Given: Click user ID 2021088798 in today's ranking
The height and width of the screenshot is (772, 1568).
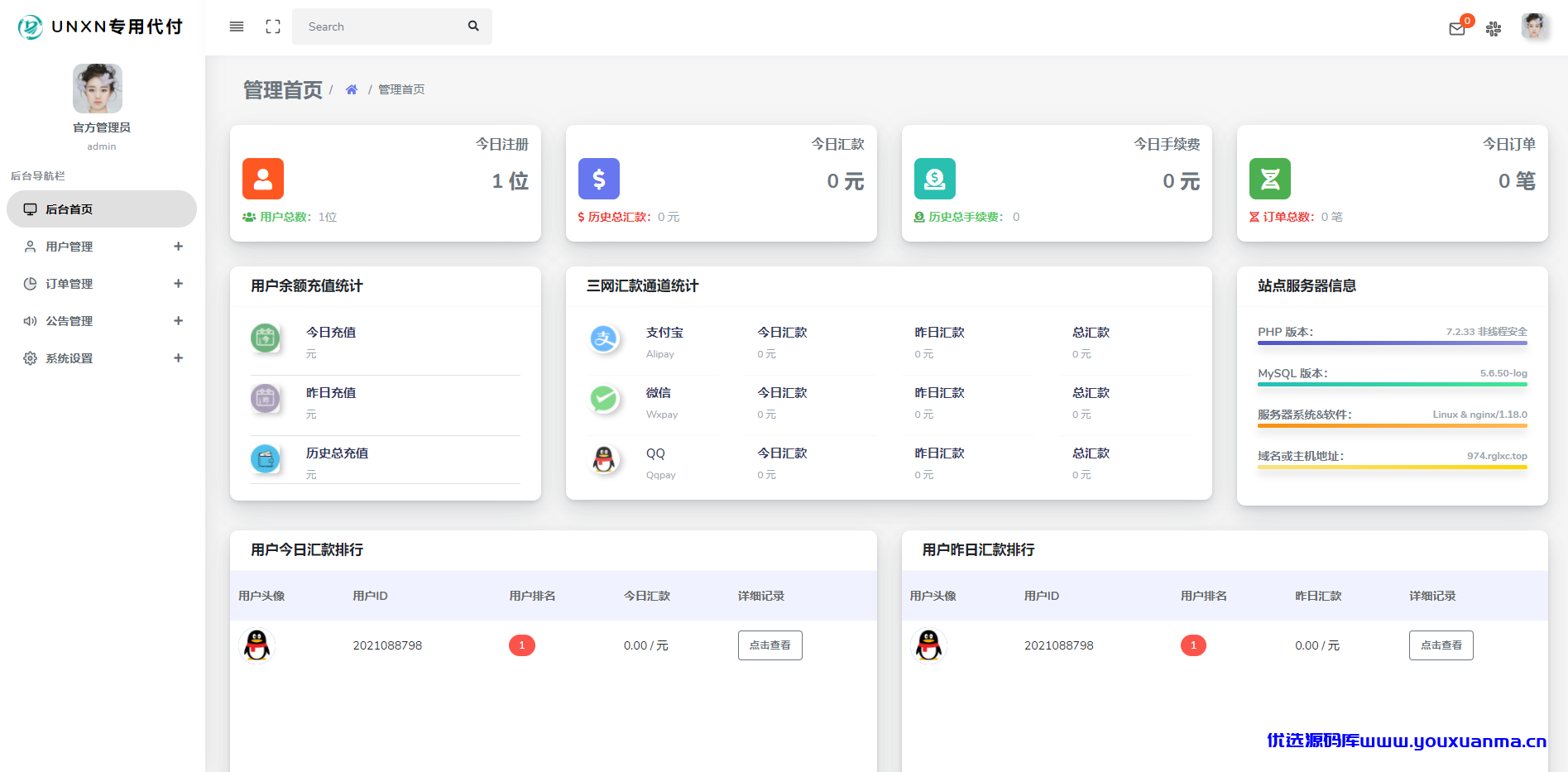Looking at the screenshot, I should point(387,645).
